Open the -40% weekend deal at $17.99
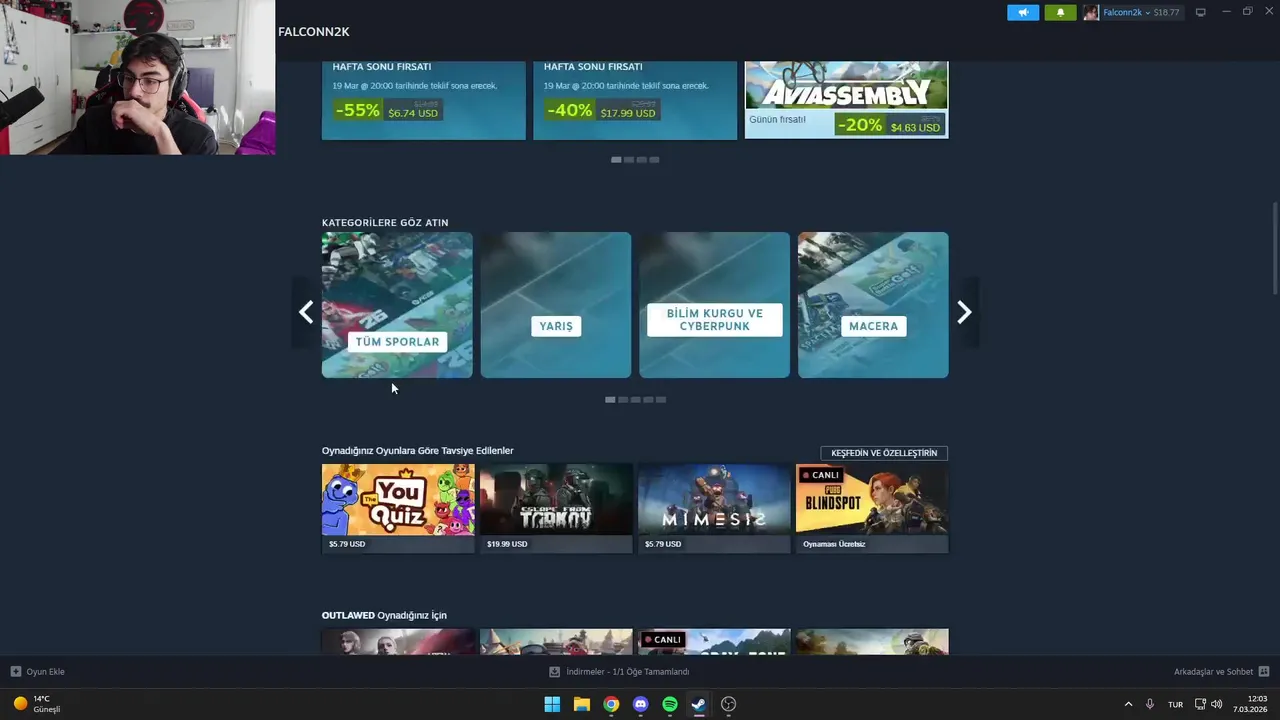Viewport: 1280px width, 720px height. [x=635, y=100]
